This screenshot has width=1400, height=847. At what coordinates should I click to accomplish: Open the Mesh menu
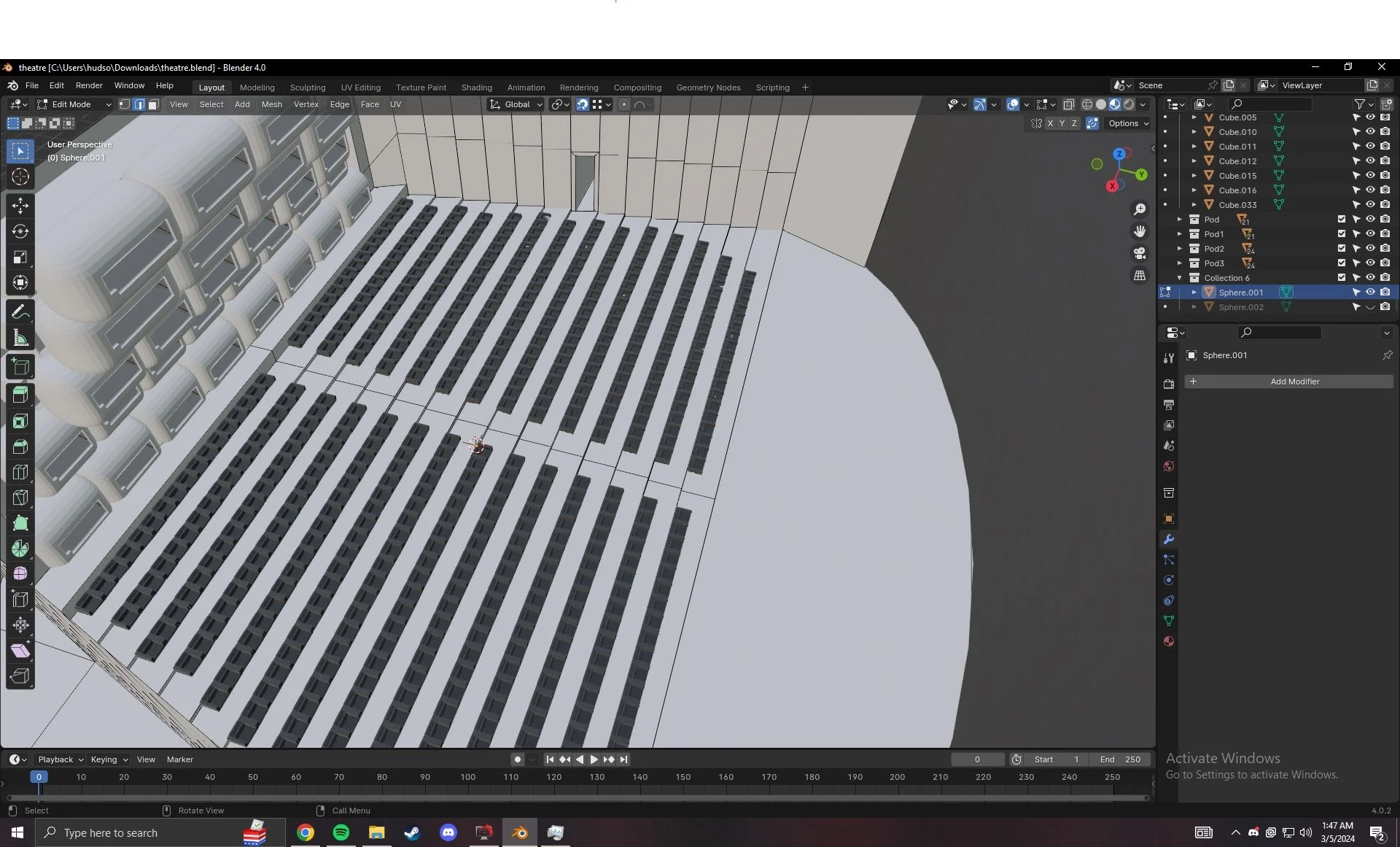point(271,104)
